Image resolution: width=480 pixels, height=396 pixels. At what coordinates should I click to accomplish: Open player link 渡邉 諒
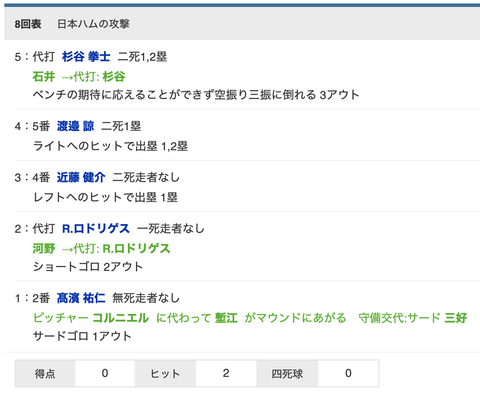coord(75,126)
